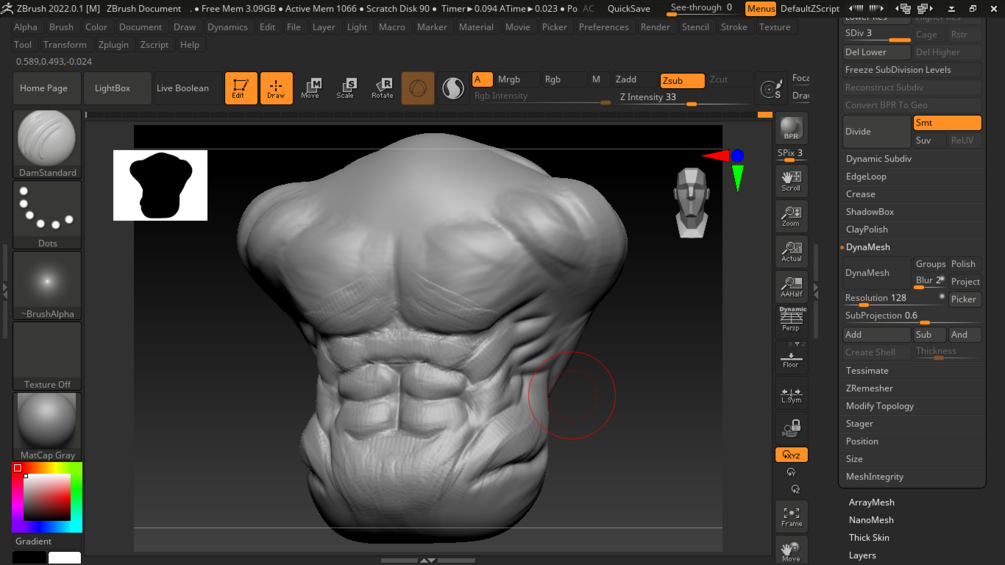Click the lazy mouse S icon in toolbar
The image size is (1005, 565).
770,88
